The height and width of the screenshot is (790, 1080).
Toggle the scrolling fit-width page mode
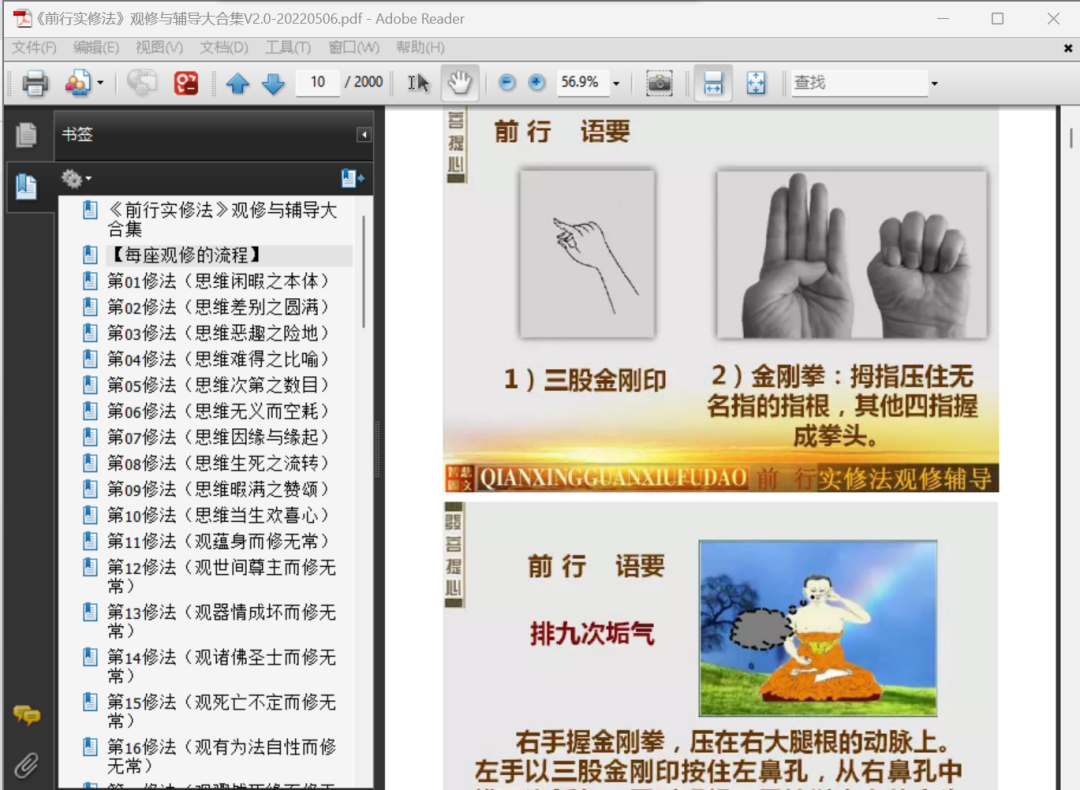click(713, 83)
